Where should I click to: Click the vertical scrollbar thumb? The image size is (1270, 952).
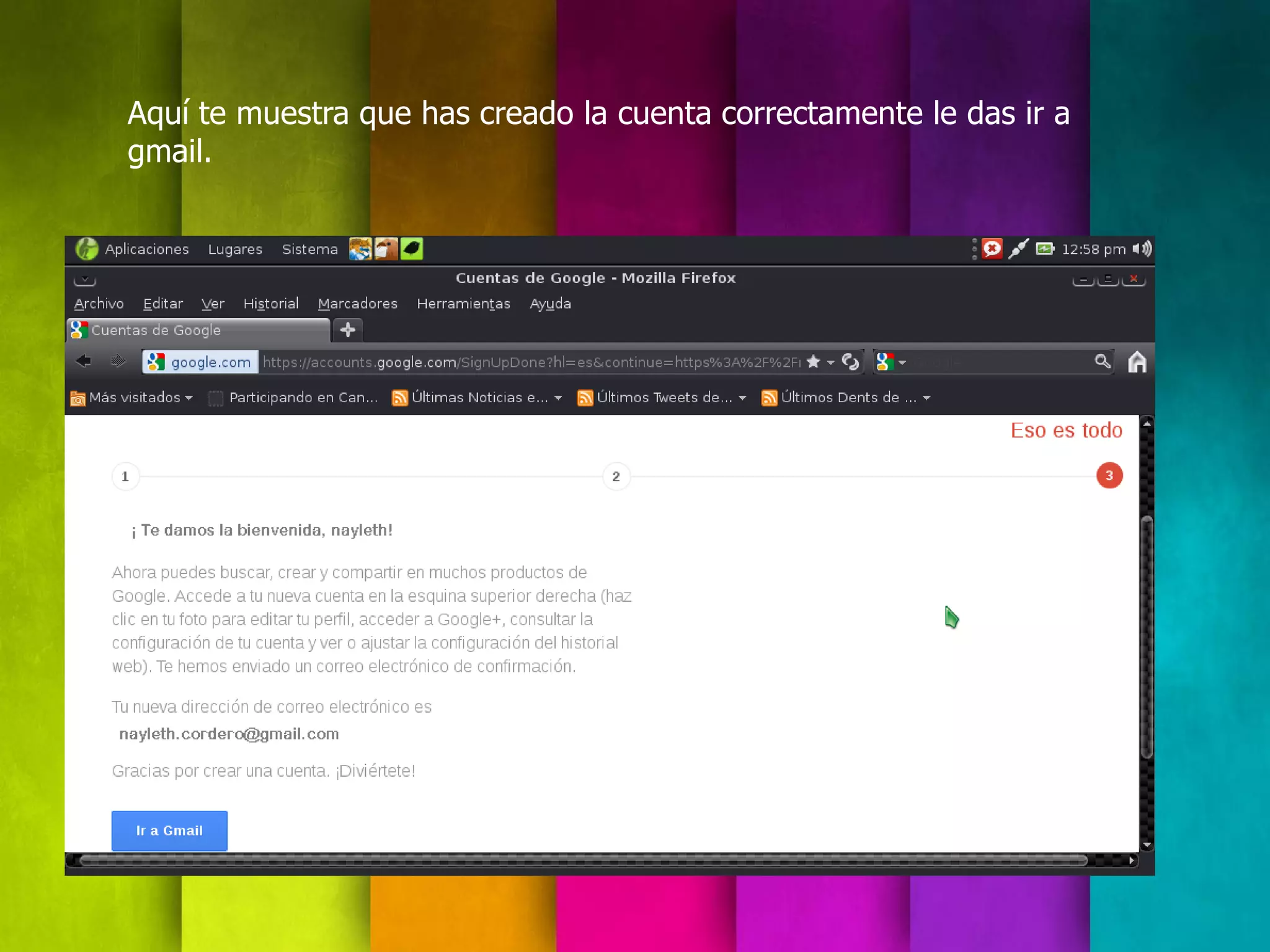pyautogui.click(x=1147, y=637)
